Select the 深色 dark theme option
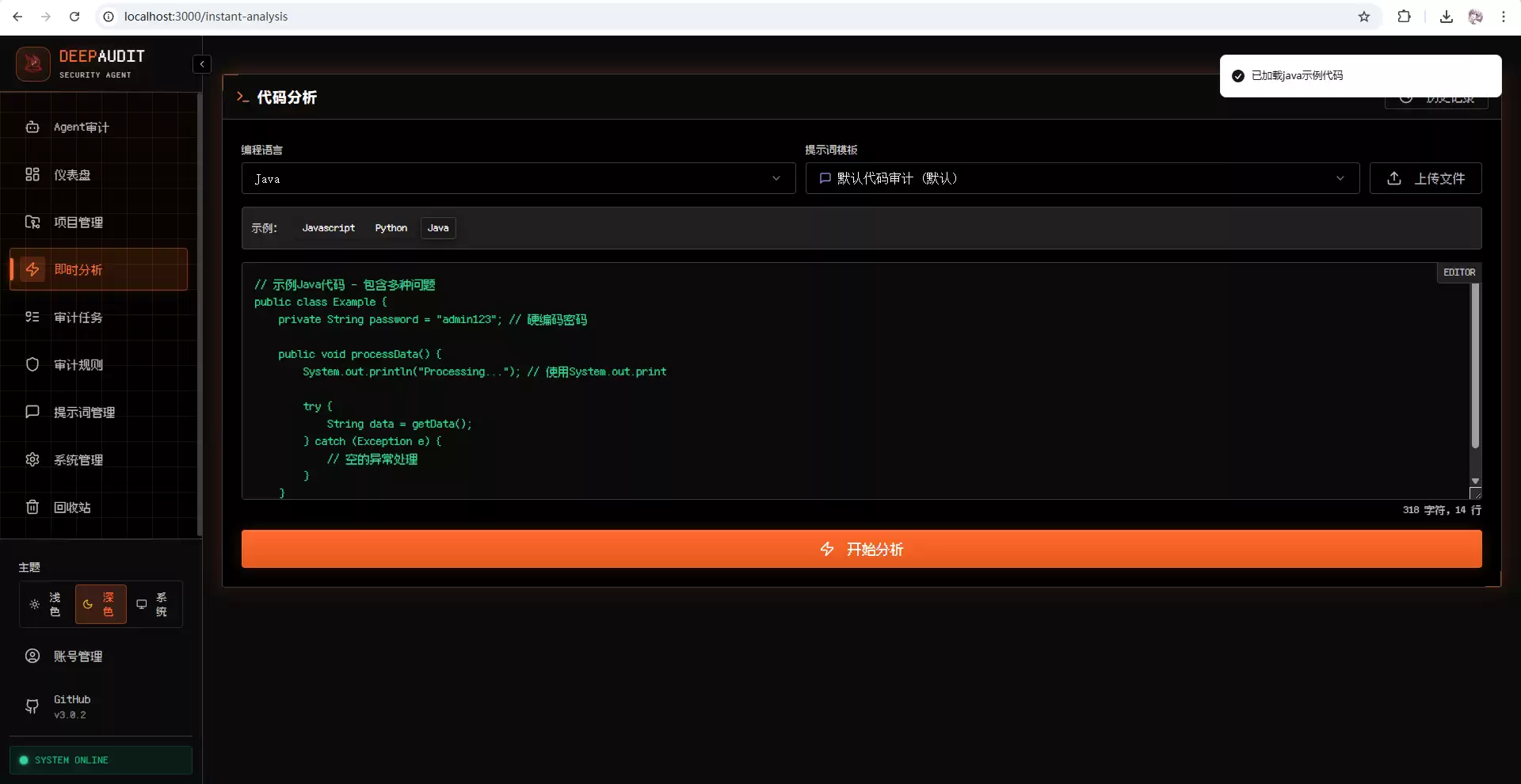 101,604
